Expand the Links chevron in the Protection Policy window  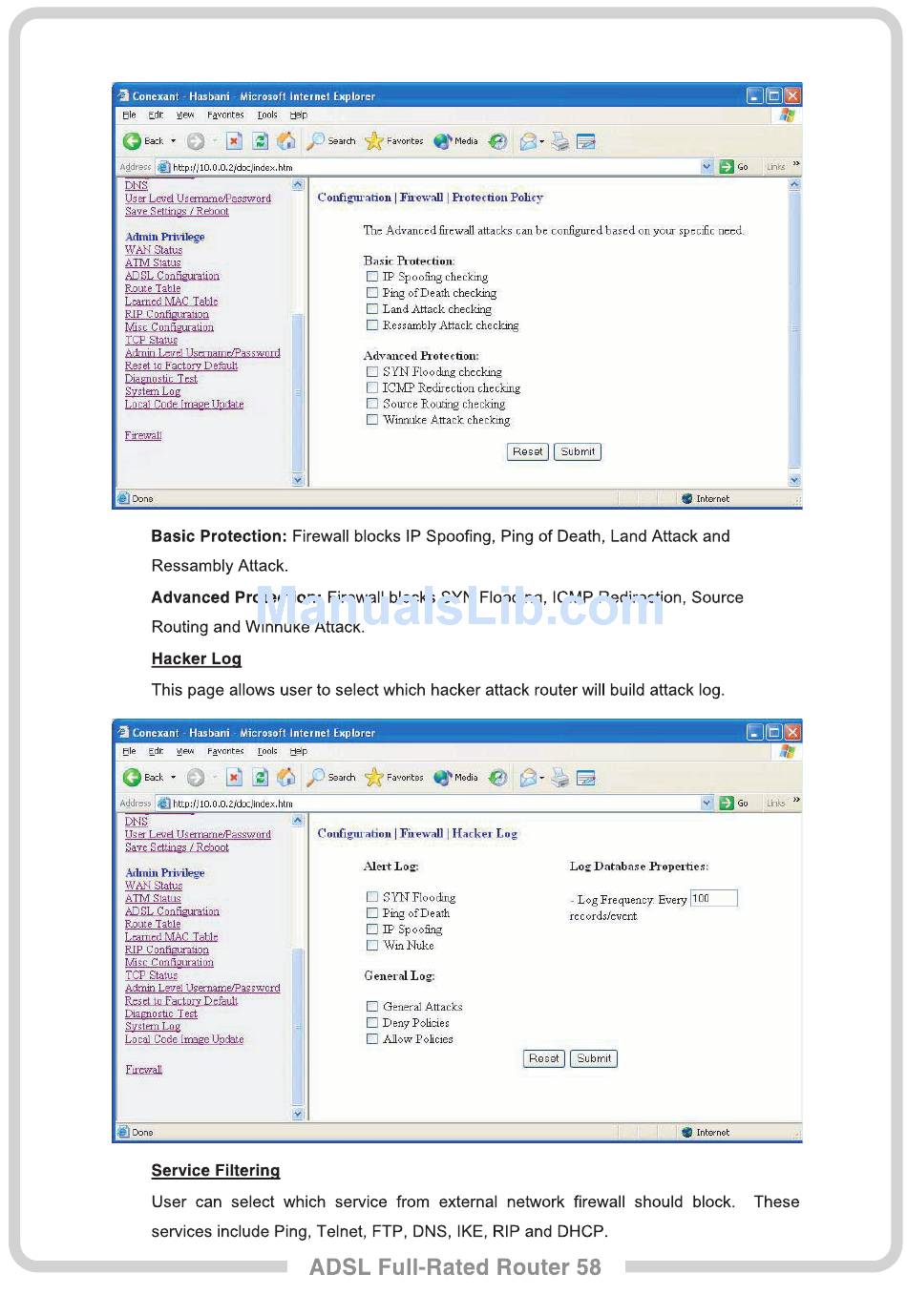pos(796,165)
